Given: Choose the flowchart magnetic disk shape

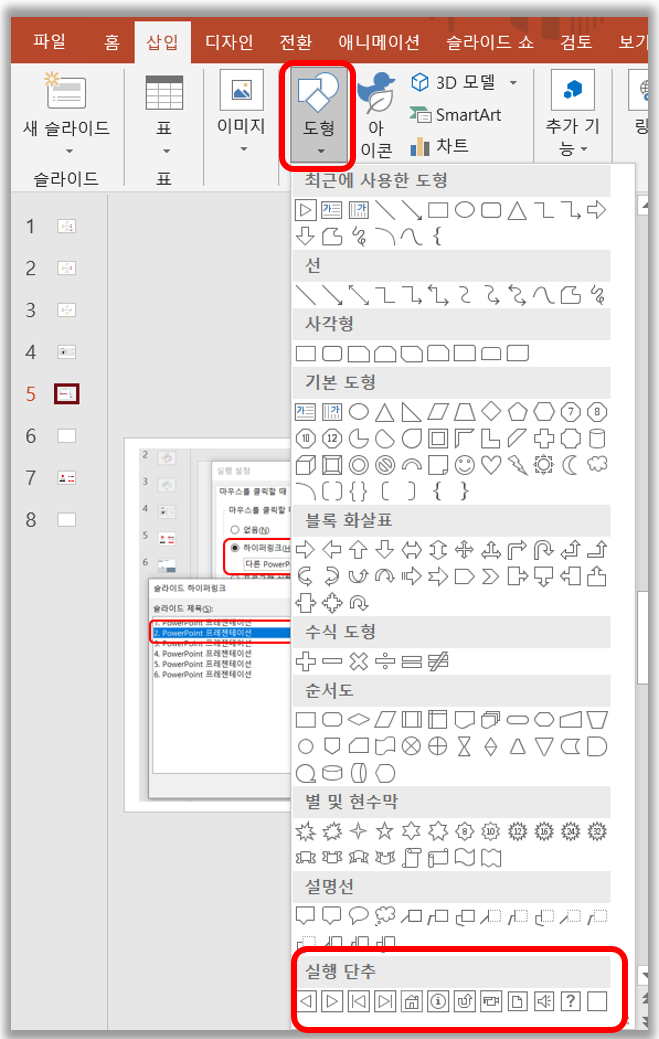Looking at the screenshot, I should coord(332,773).
